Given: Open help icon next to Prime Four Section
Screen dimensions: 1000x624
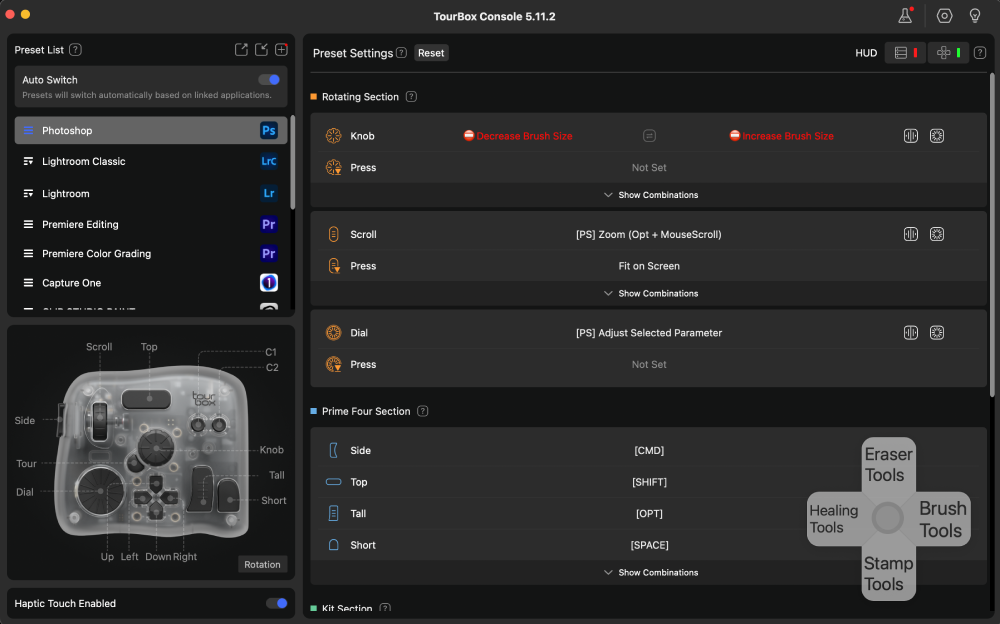Looking at the screenshot, I should (422, 412).
